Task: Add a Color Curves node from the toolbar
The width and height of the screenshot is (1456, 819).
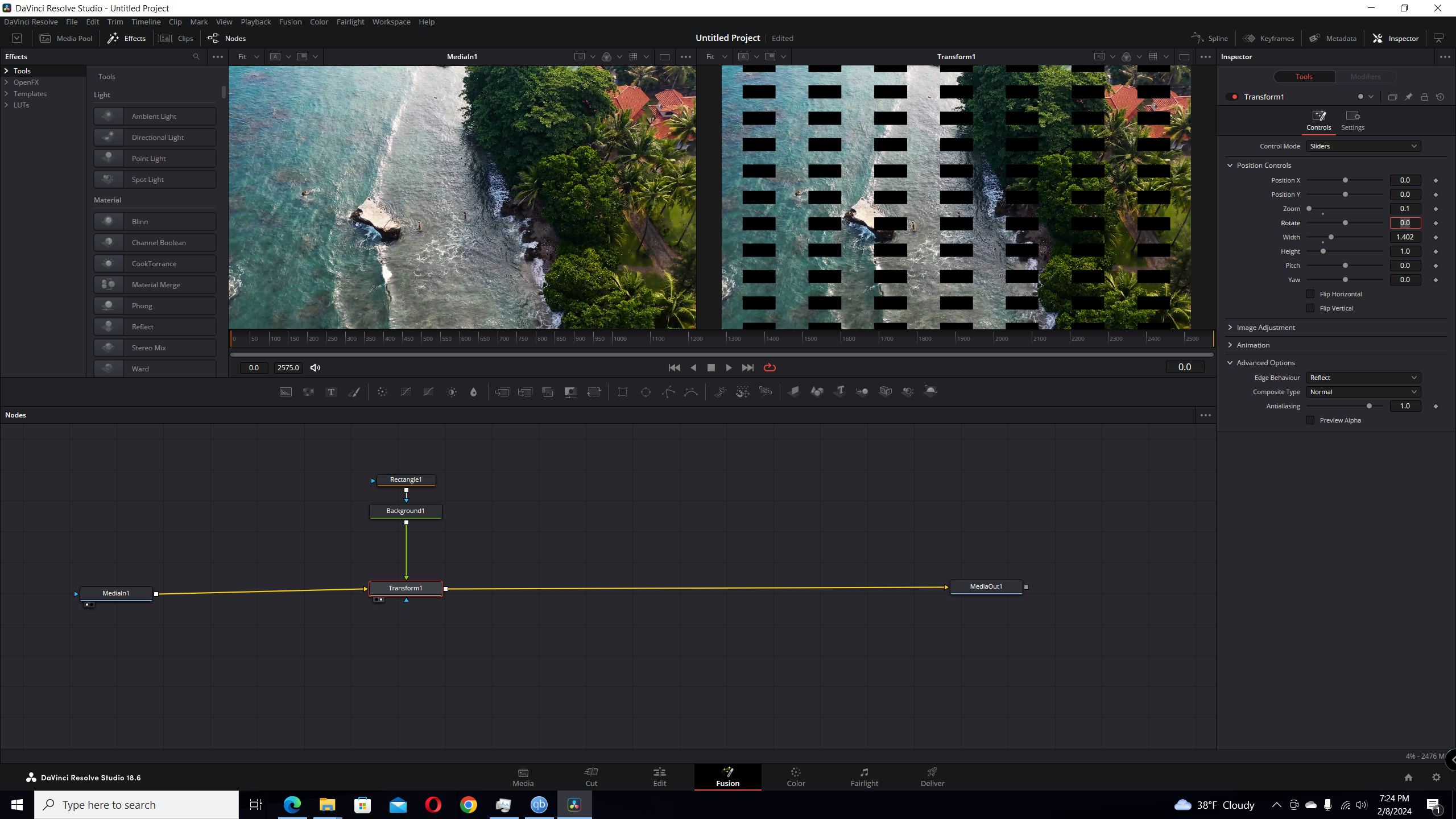Action: [406, 392]
